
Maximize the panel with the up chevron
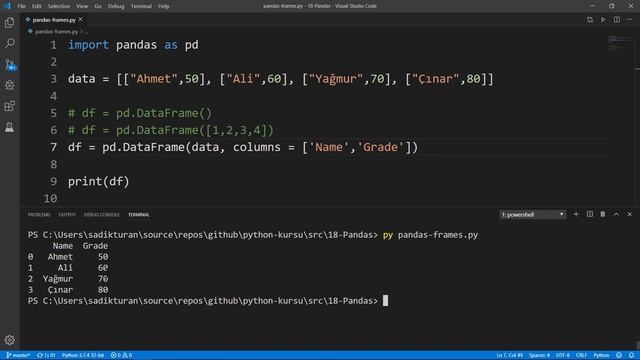pos(616,214)
